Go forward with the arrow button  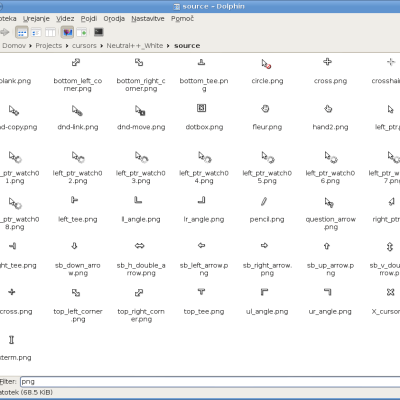pyautogui.click(x=5, y=32)
